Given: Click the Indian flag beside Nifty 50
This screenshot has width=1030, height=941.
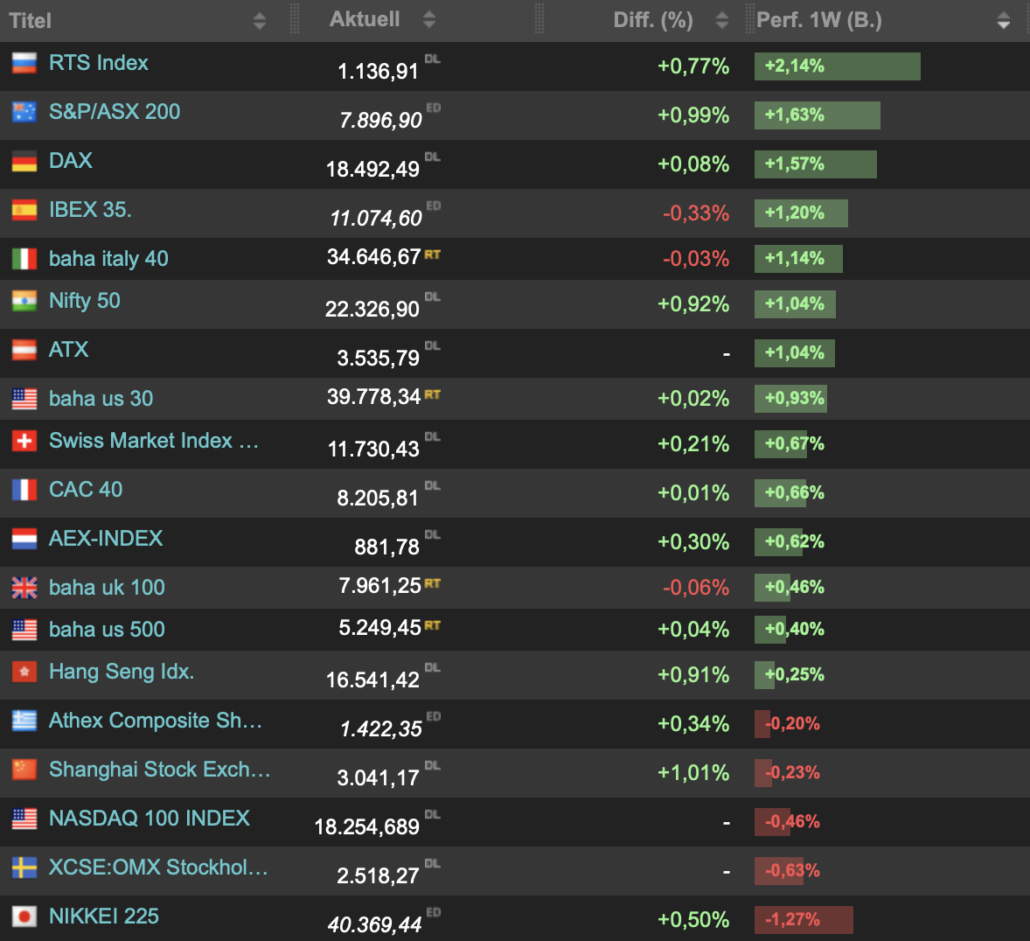Looking at the screenshot, I should [24, 301].
